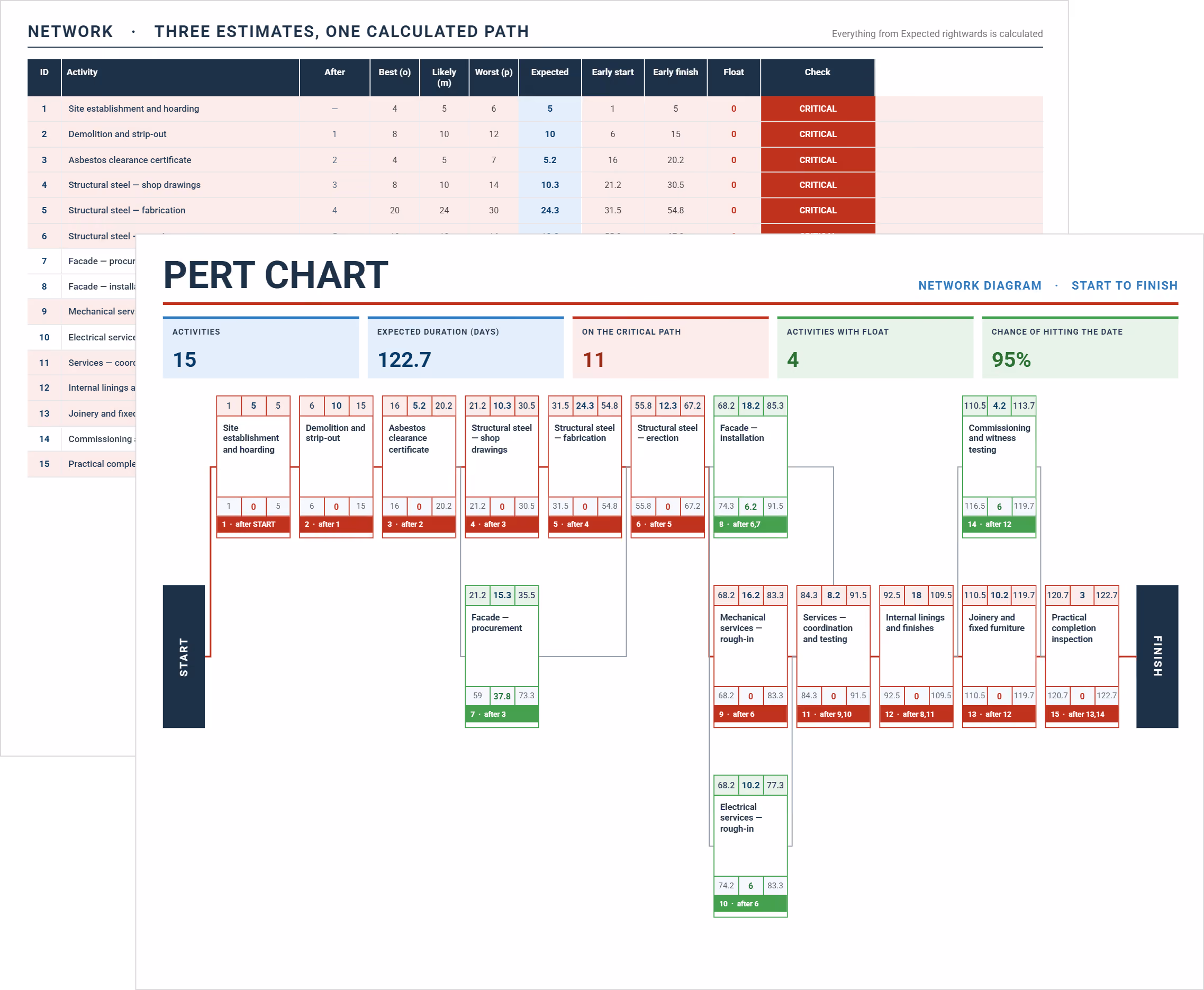The width and height of the screenshot is (1204, 990).
Task: Click the START block in the PERT chart
Action: [184, 656]
